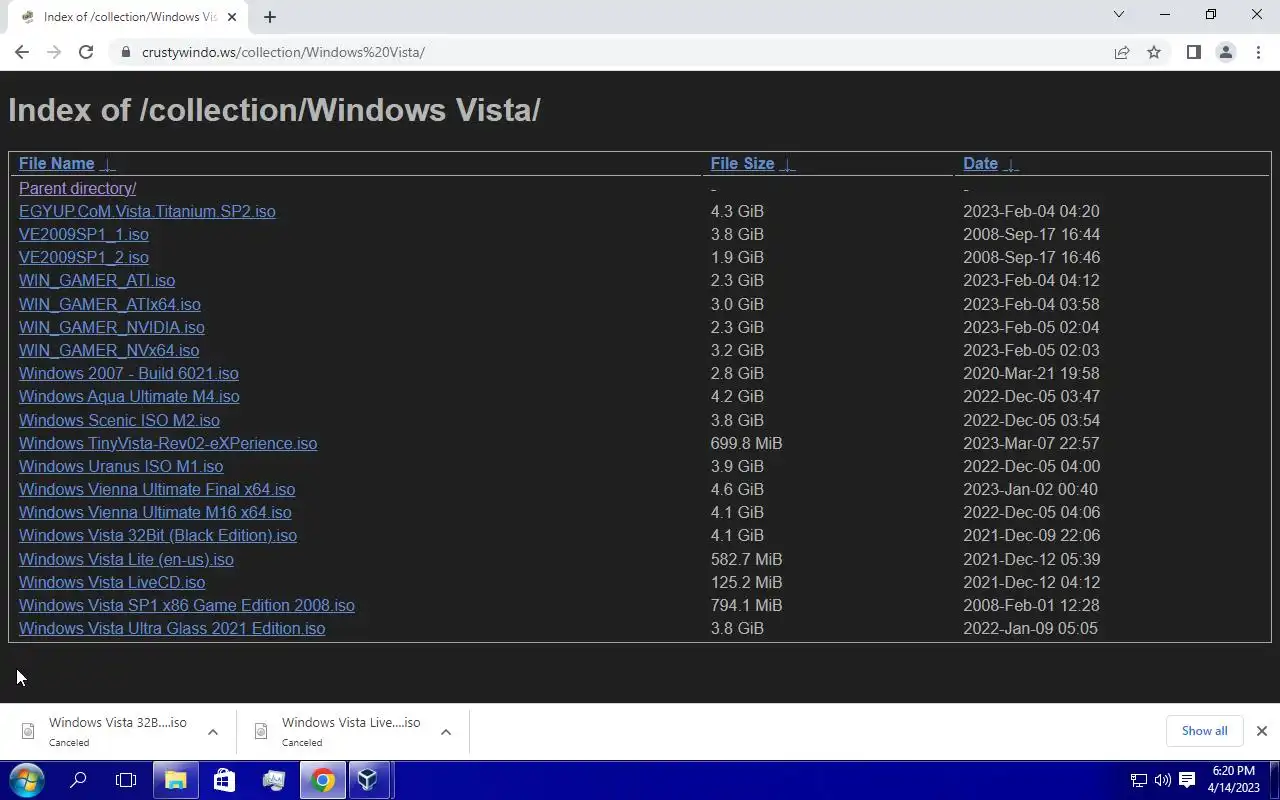
Task: Download WIN_GAMER_ATI.iso
Action: pos(97,280)
